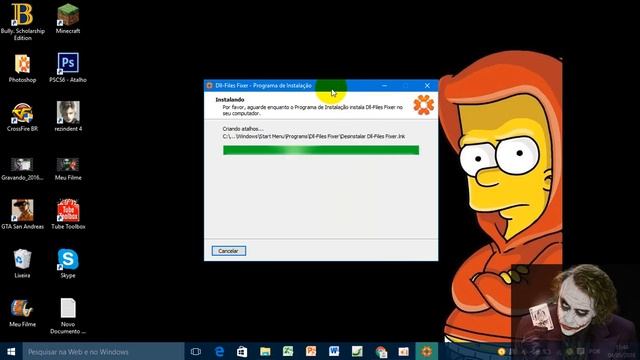Click the shortcut file path text line
Image resolution: width=640 pixels, height=360 pixels.
(313, 136)
